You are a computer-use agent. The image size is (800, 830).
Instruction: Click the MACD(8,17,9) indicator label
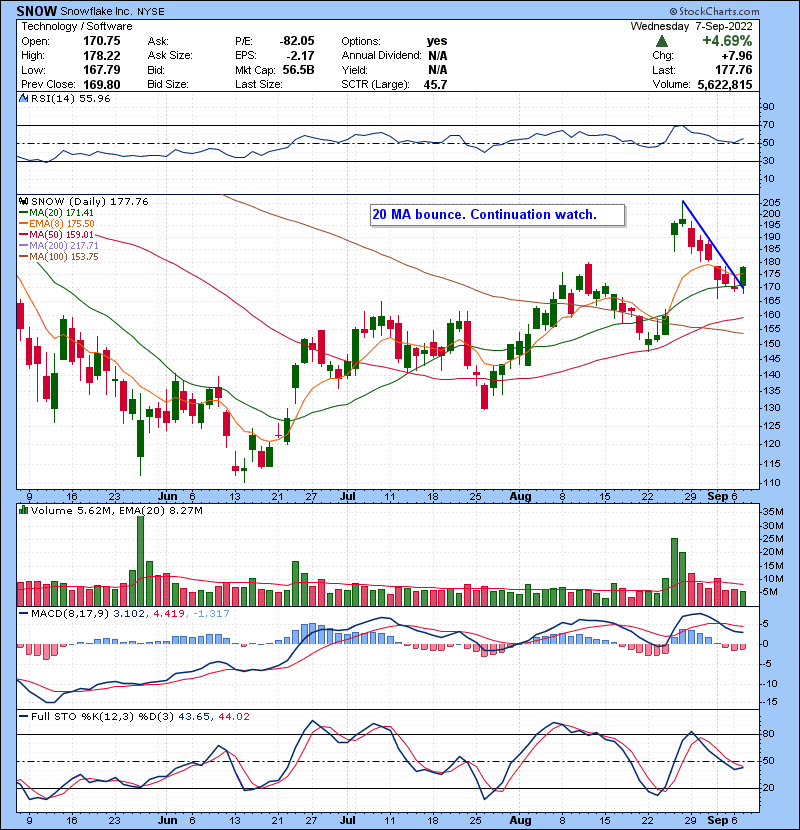coord(70,614)
